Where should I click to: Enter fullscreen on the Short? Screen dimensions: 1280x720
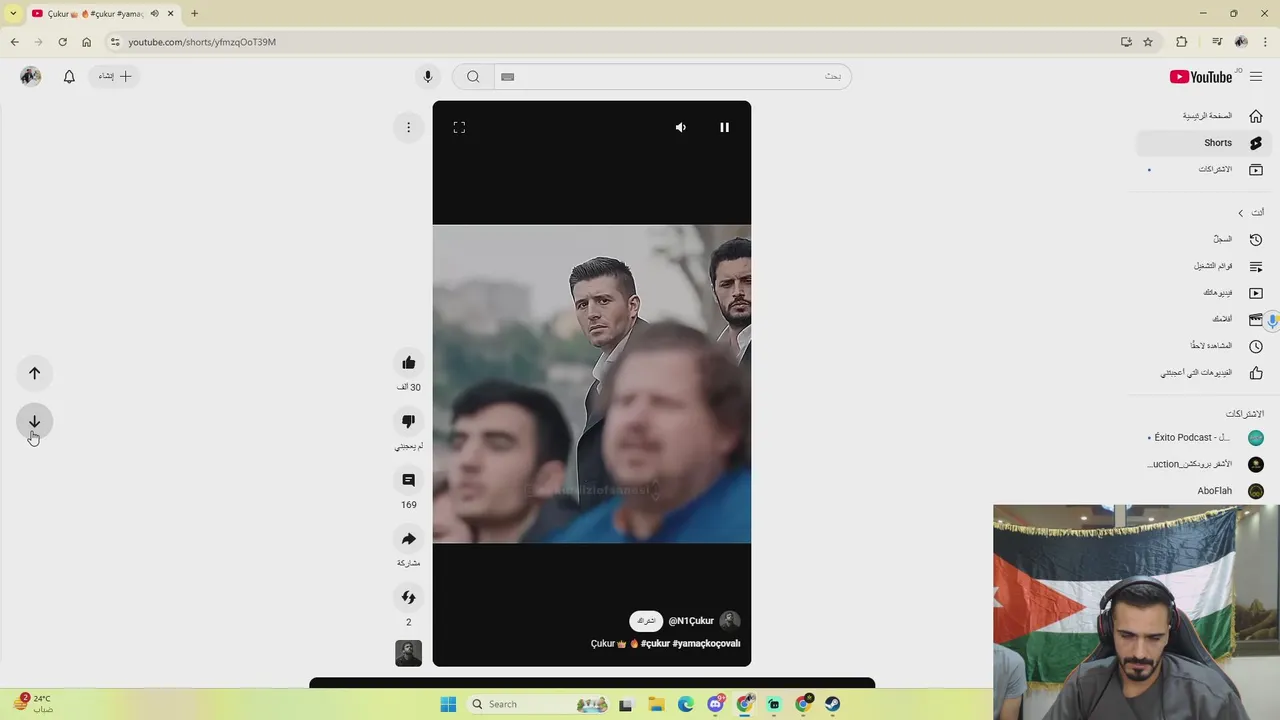459,127
